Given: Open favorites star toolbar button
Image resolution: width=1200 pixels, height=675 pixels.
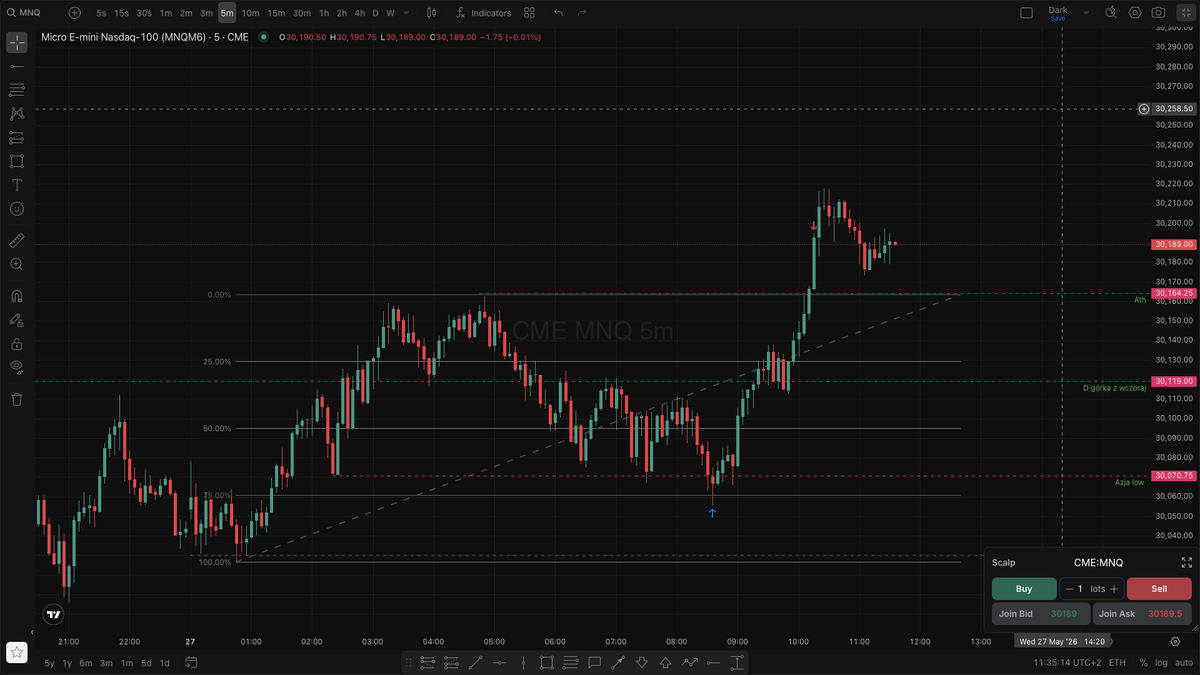Looking at the screenshot, I should [x=16, y=652].
